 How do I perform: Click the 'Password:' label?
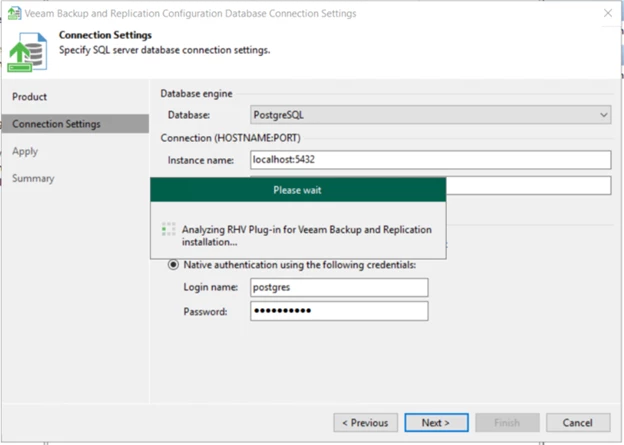point(205,311)
